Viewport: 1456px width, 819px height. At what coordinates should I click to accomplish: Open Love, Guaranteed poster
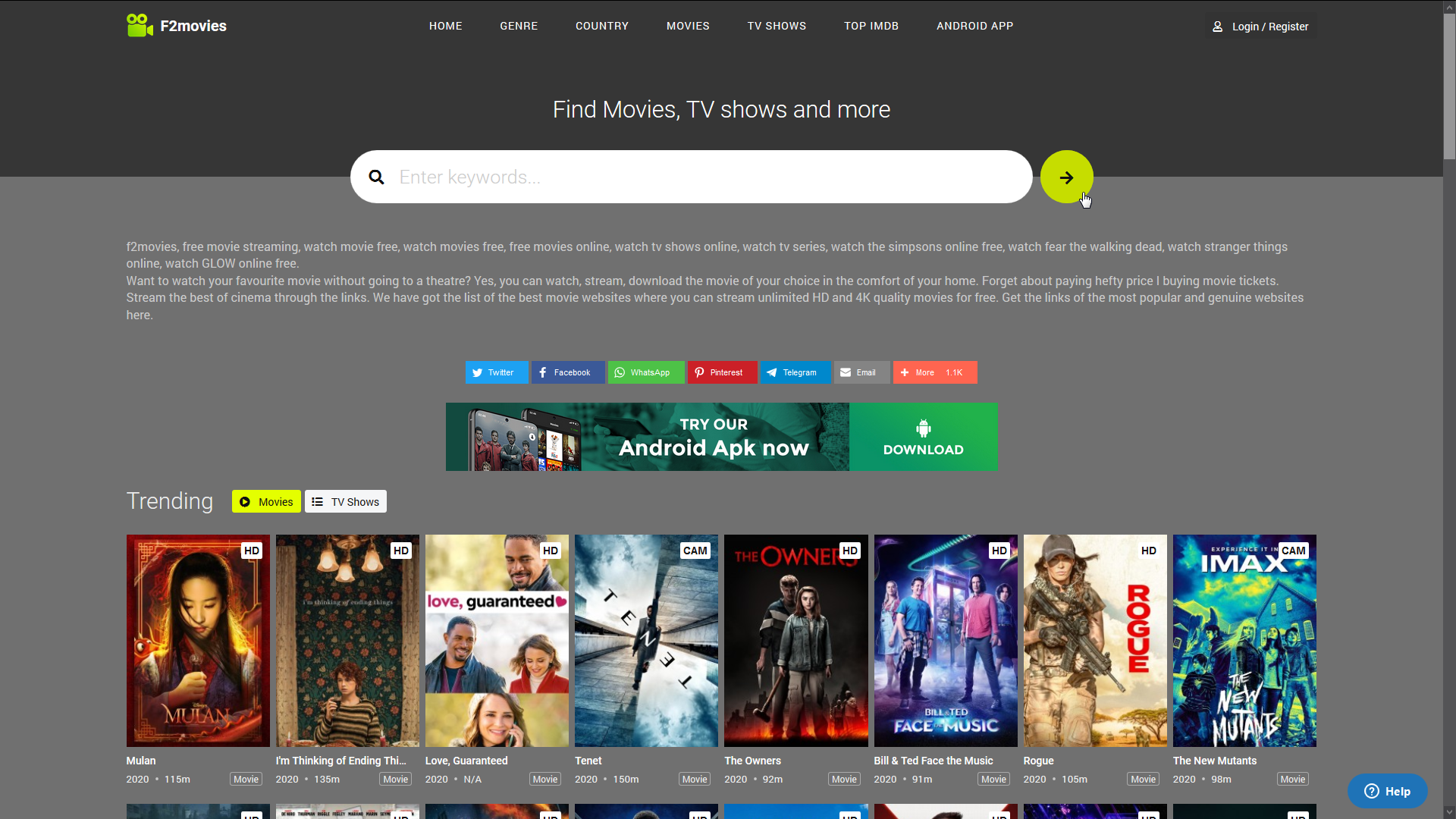click(x=497, y=641)
